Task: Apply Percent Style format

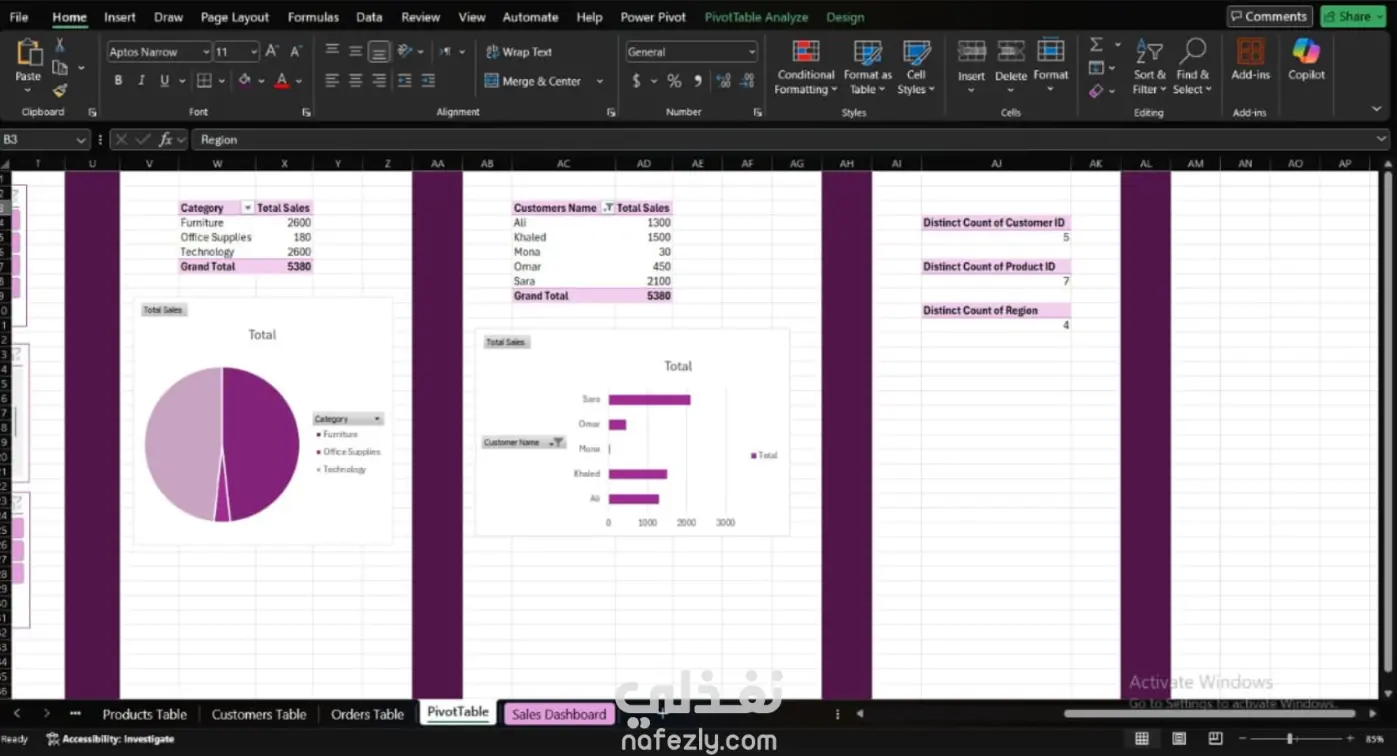Action: click(x=674, y=81)
